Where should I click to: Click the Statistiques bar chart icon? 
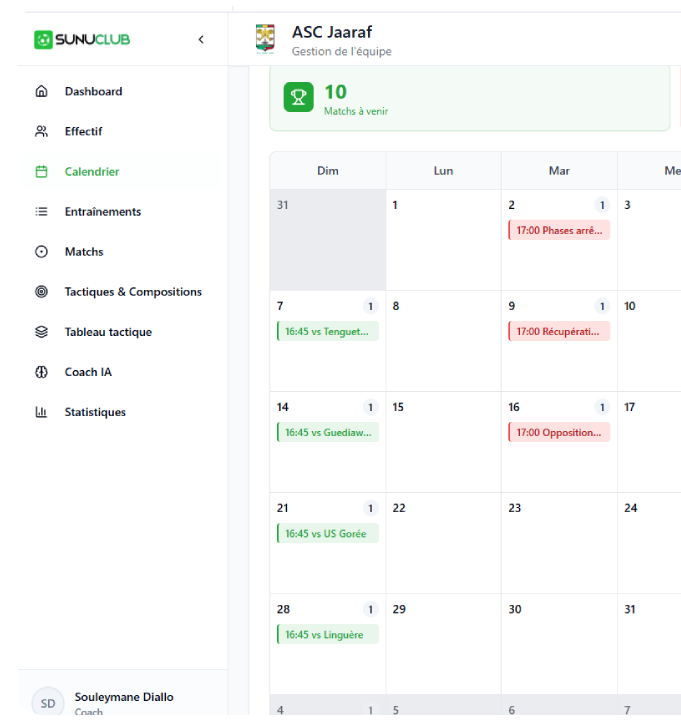coord(41,412)
